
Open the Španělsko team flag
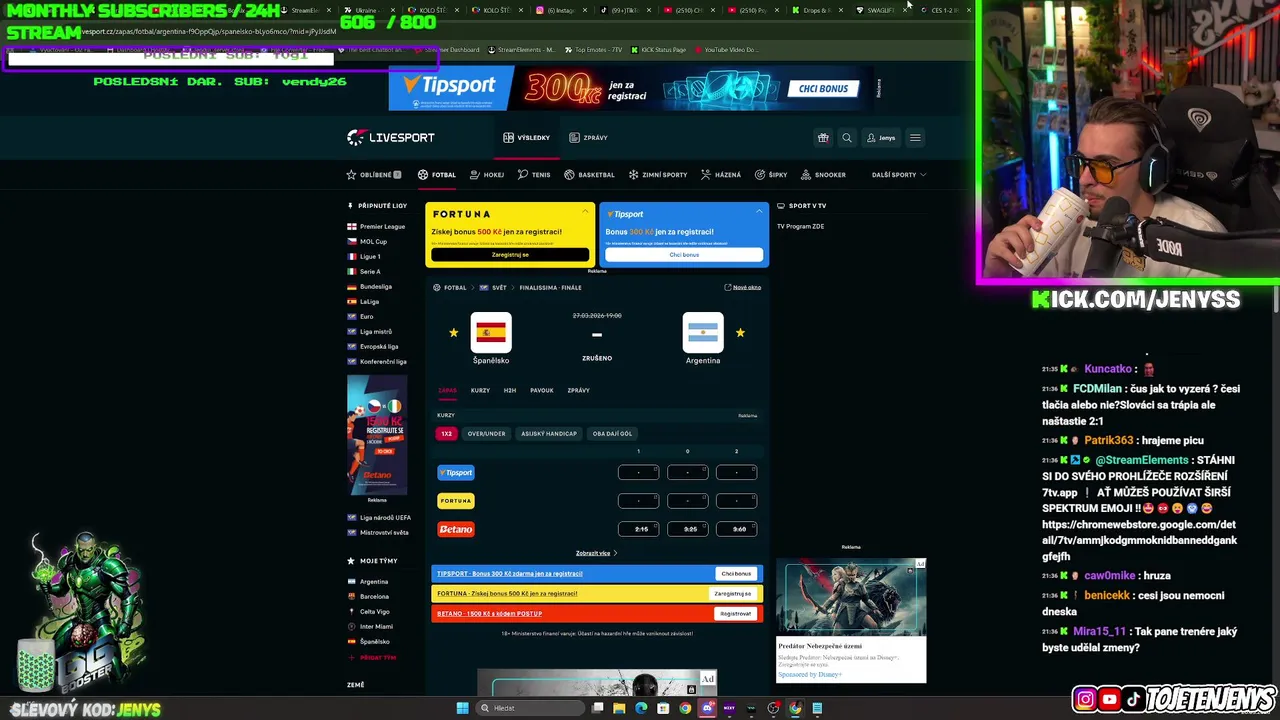pos(491,333)
